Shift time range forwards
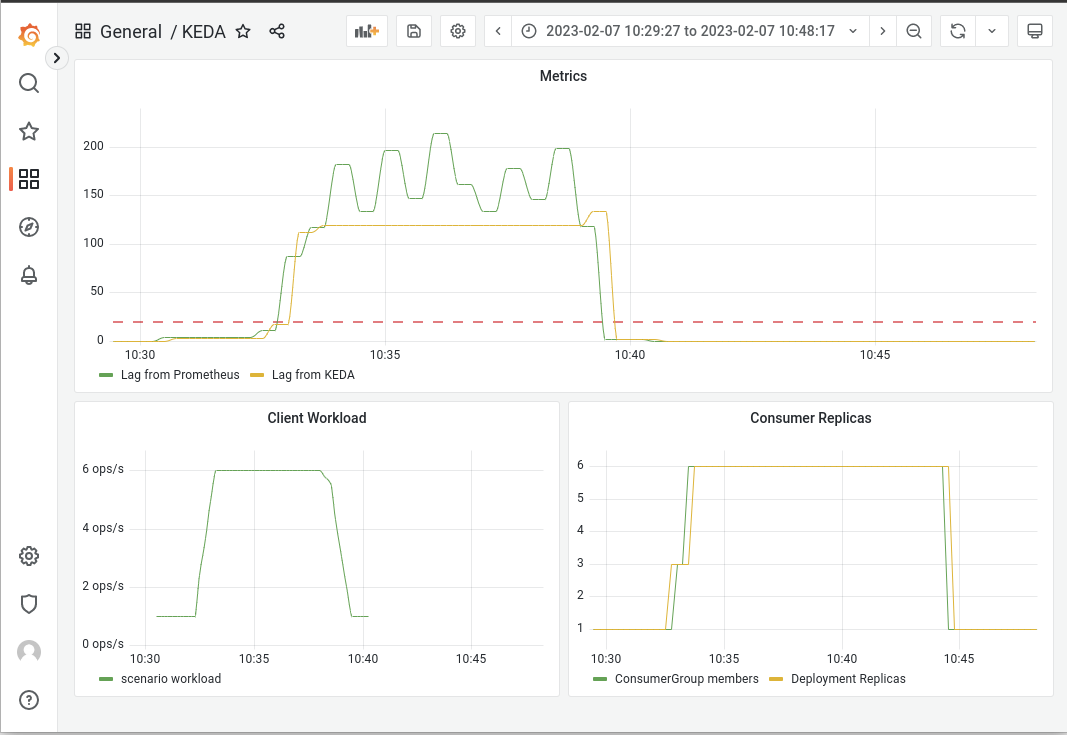1067x735 pixels. [x=883, y=31]
